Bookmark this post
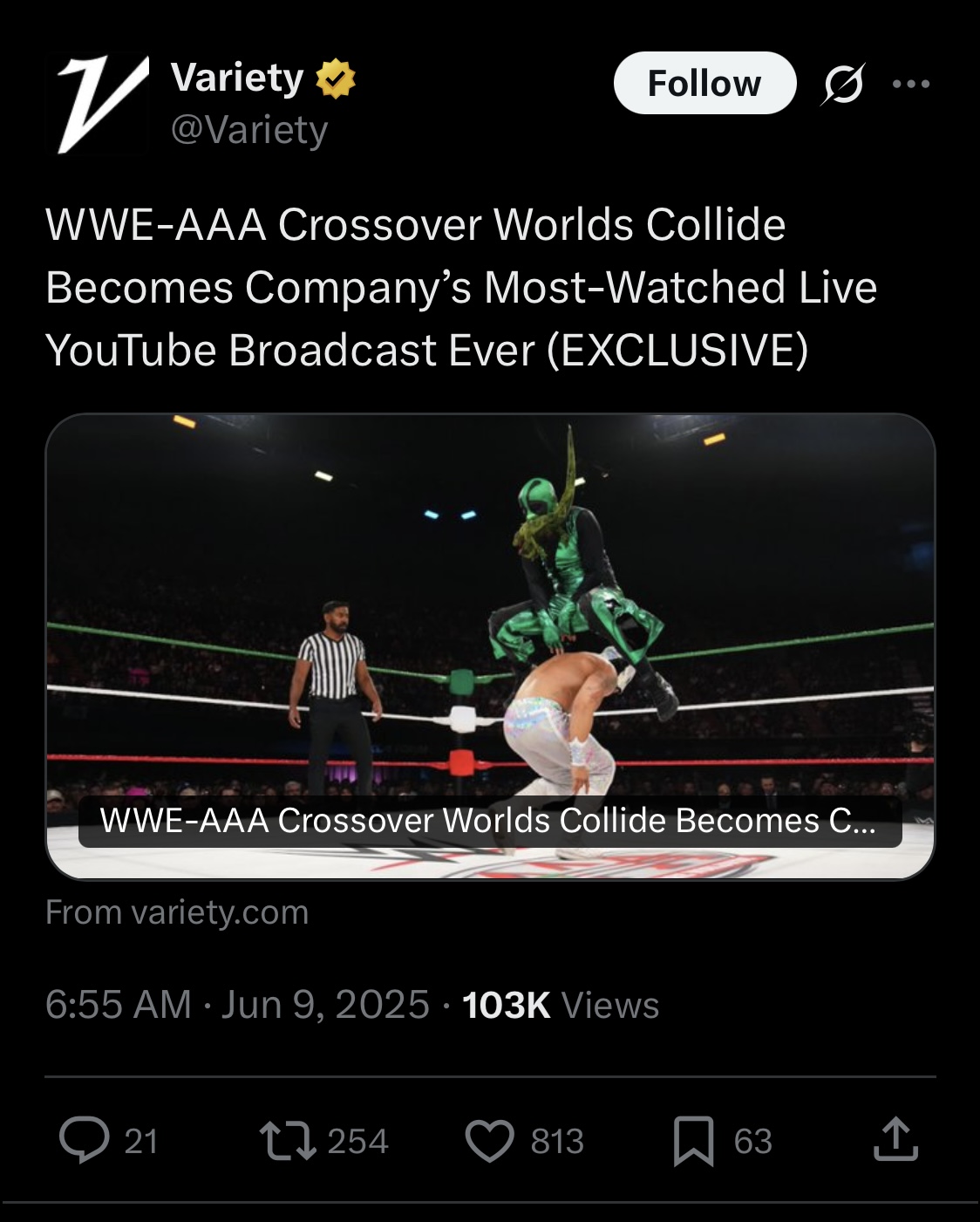The image size is (980, 1222). pos(694,1141)
